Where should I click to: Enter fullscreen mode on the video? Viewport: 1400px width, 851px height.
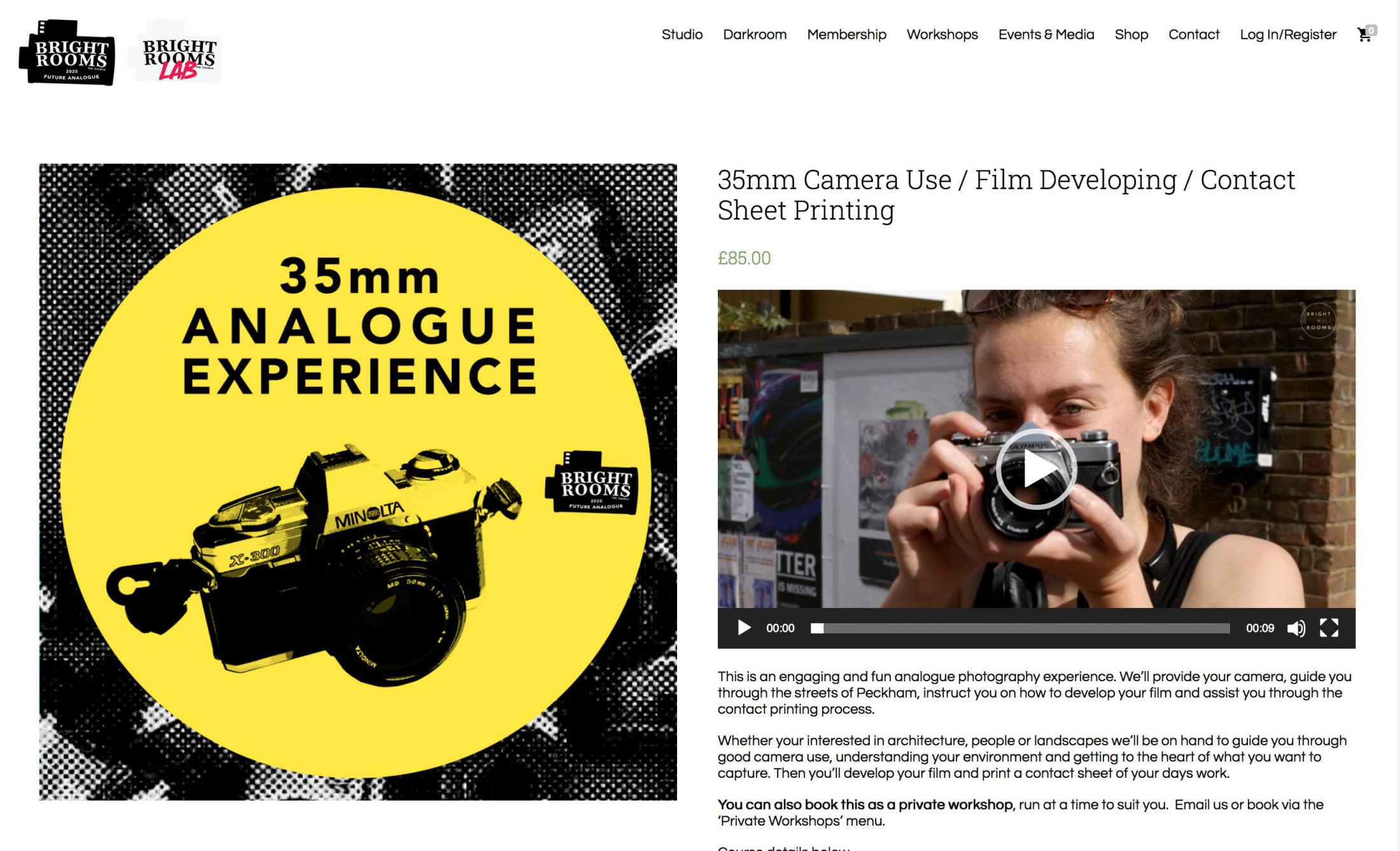pos(1329,628)
